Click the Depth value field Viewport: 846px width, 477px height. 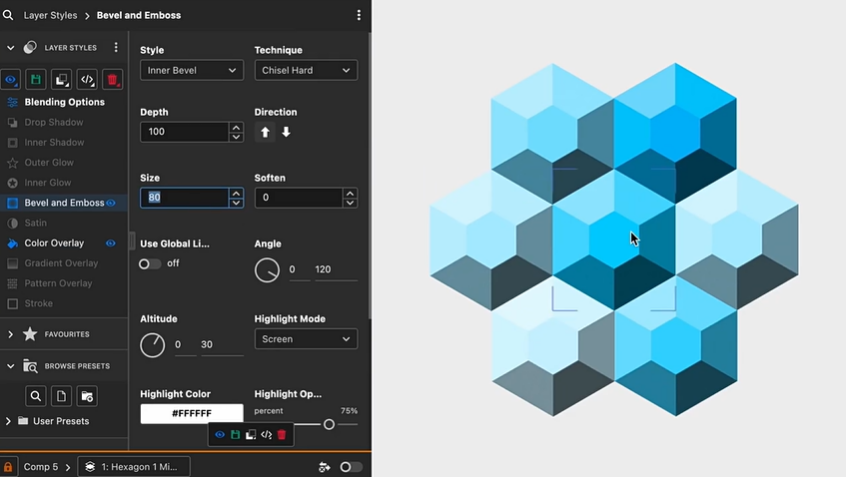184,132
